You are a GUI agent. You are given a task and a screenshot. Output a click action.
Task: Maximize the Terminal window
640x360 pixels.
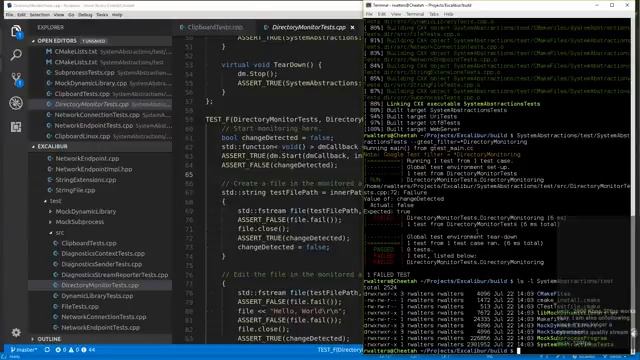pos(612,5)
